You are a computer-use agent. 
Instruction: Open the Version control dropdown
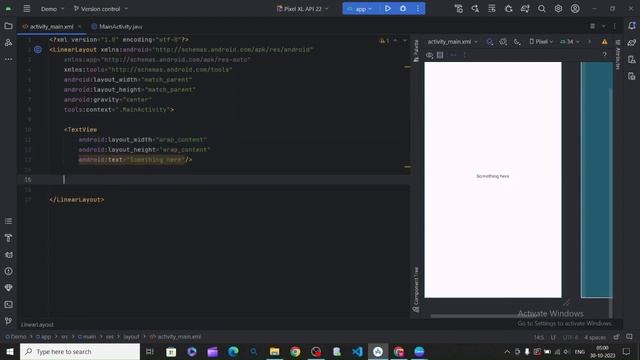coord(100,9)
